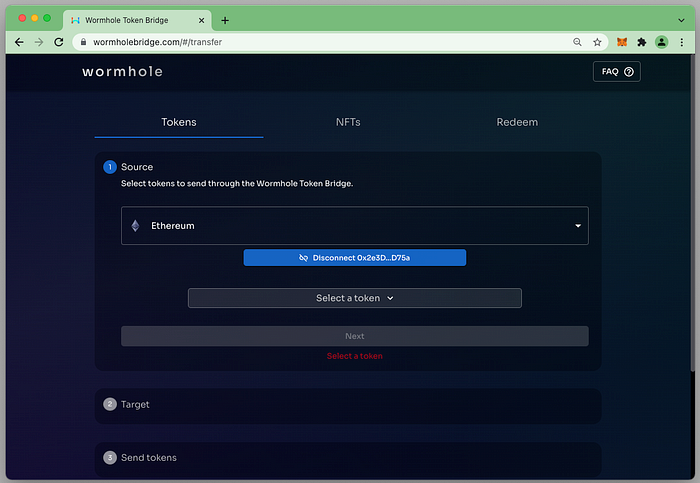
Task: Expand the tab search chevron
Action: [x=681, y=20]
